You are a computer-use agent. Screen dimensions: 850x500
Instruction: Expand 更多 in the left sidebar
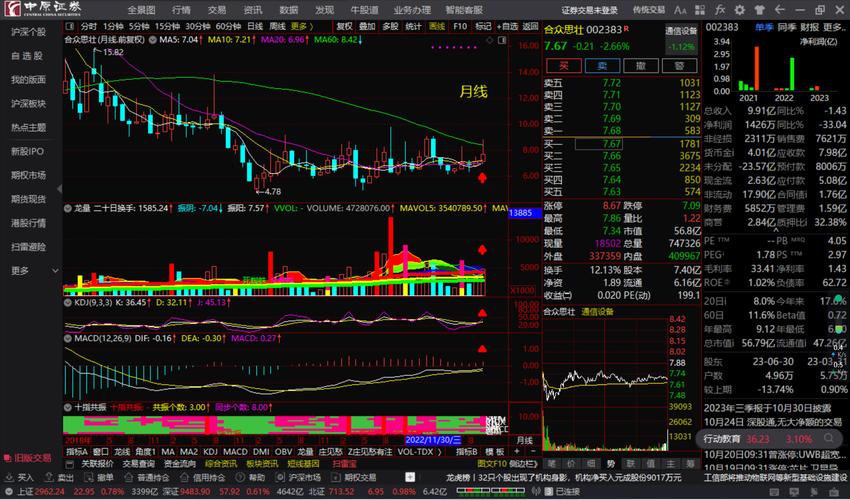(35, 271)
